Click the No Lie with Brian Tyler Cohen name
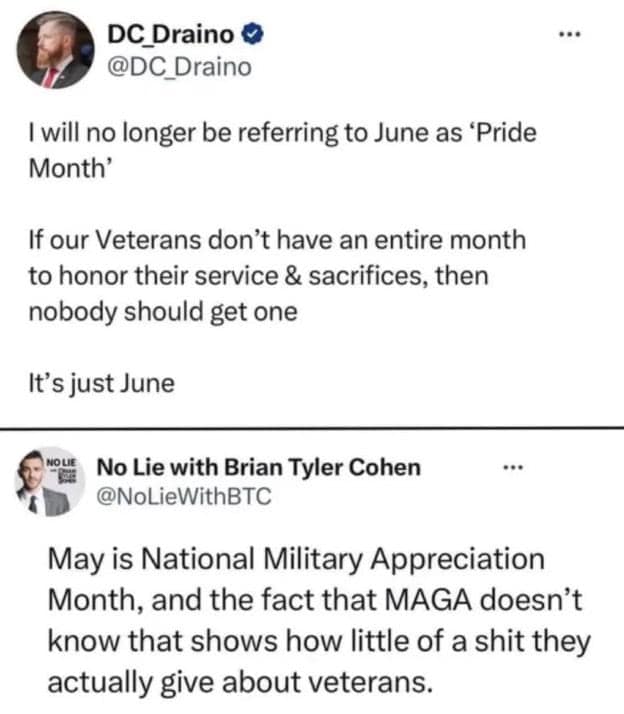The width and height of the screenshot is (624, 714). coord(258,467)
